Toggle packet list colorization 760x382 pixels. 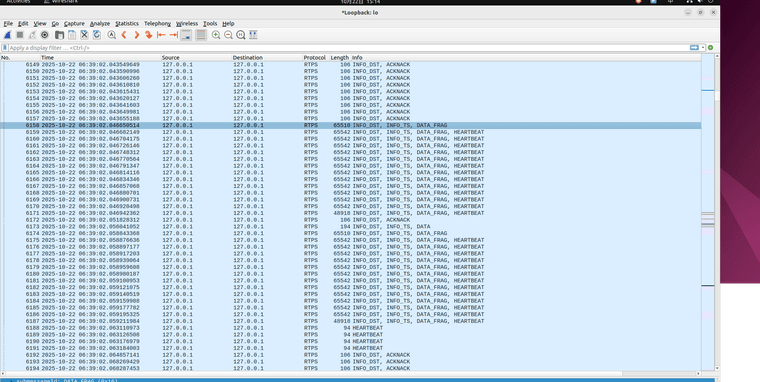click(x=201, y=35)
